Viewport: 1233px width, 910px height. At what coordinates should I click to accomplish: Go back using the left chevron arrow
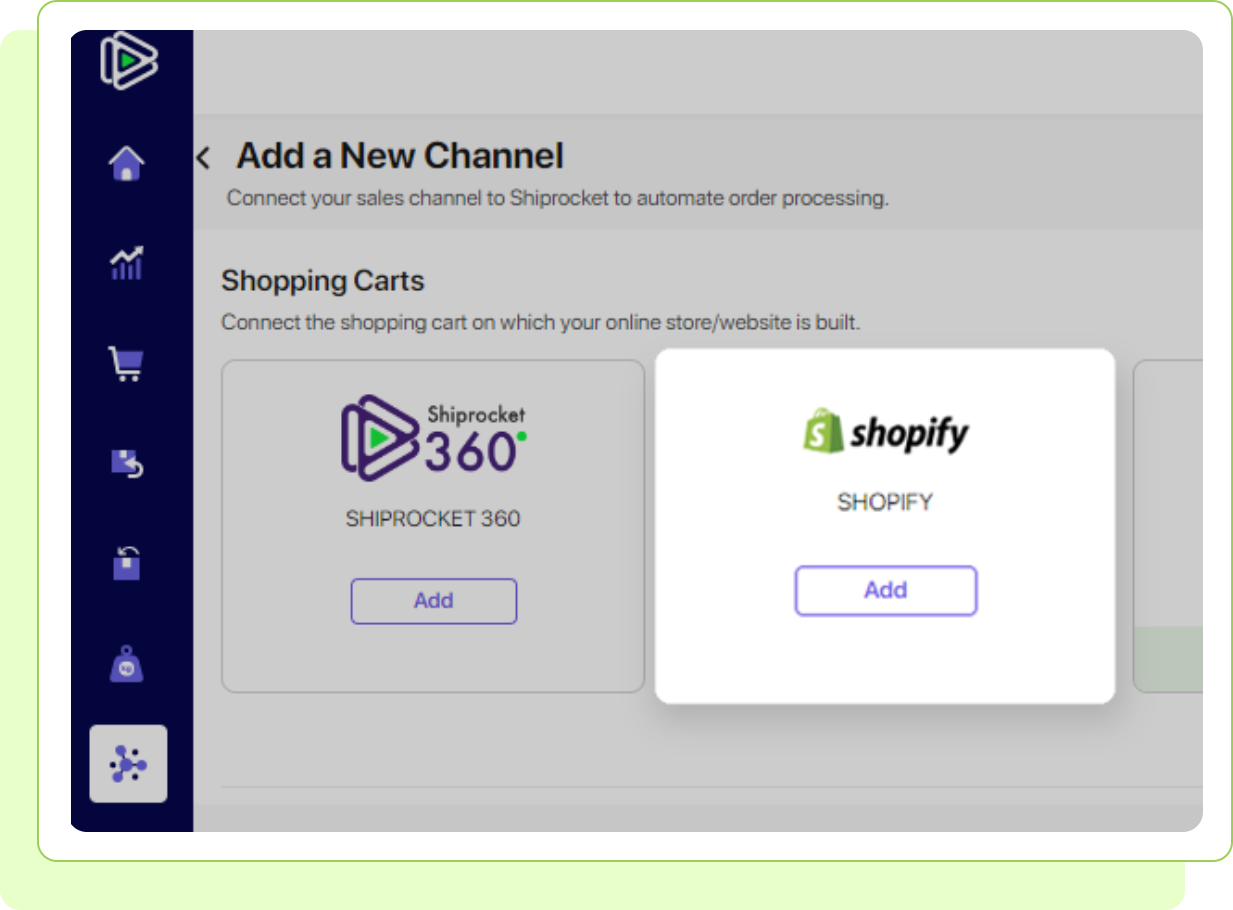tap(203, 157)
